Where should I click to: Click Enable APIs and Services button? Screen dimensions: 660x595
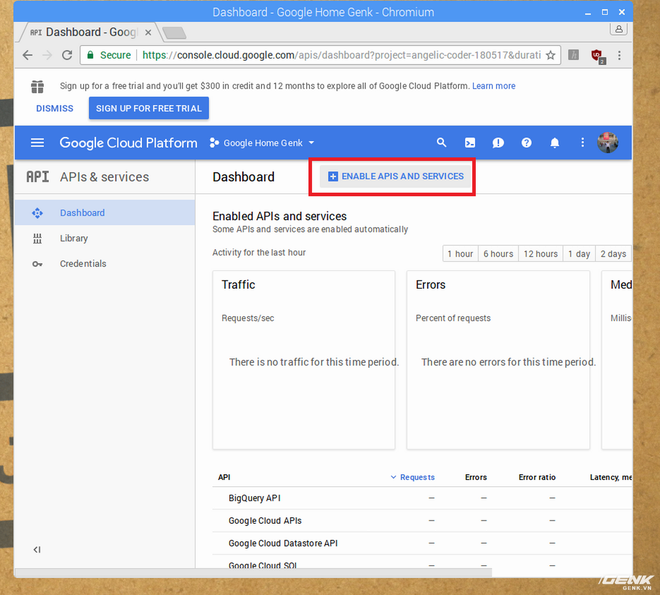click(x=396, y=176)
